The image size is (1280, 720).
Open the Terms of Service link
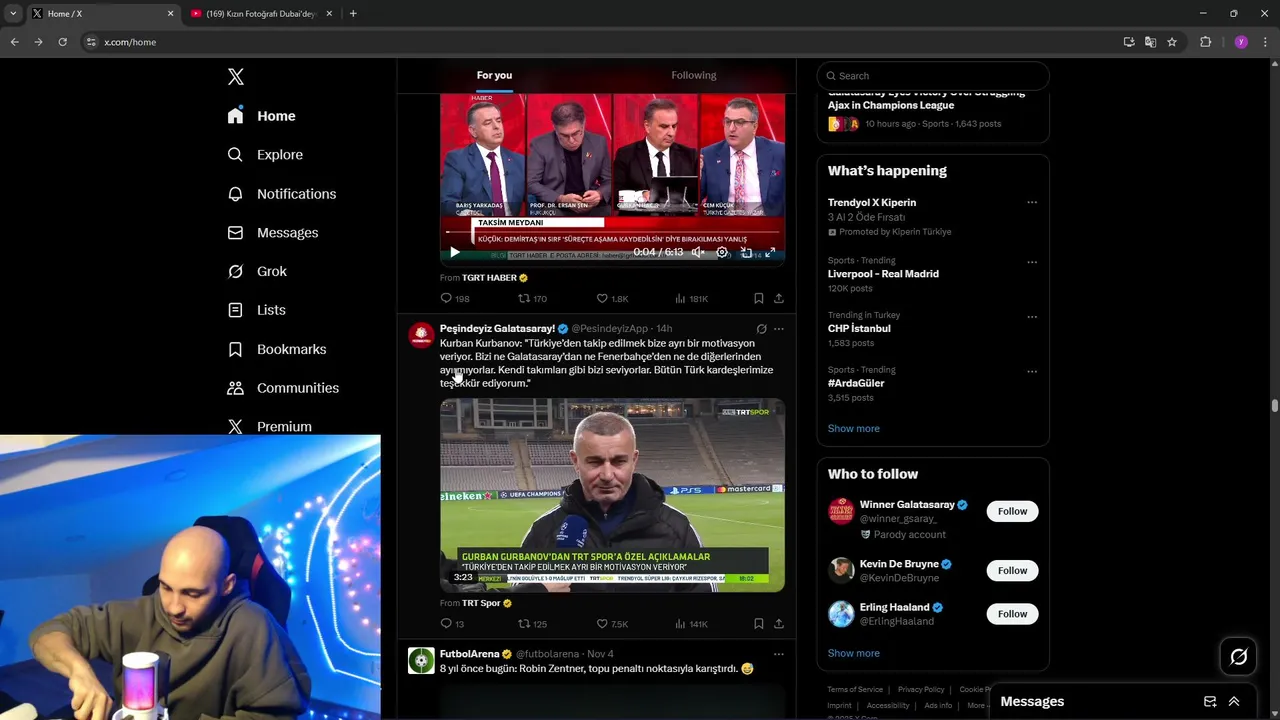pos(855,690)
